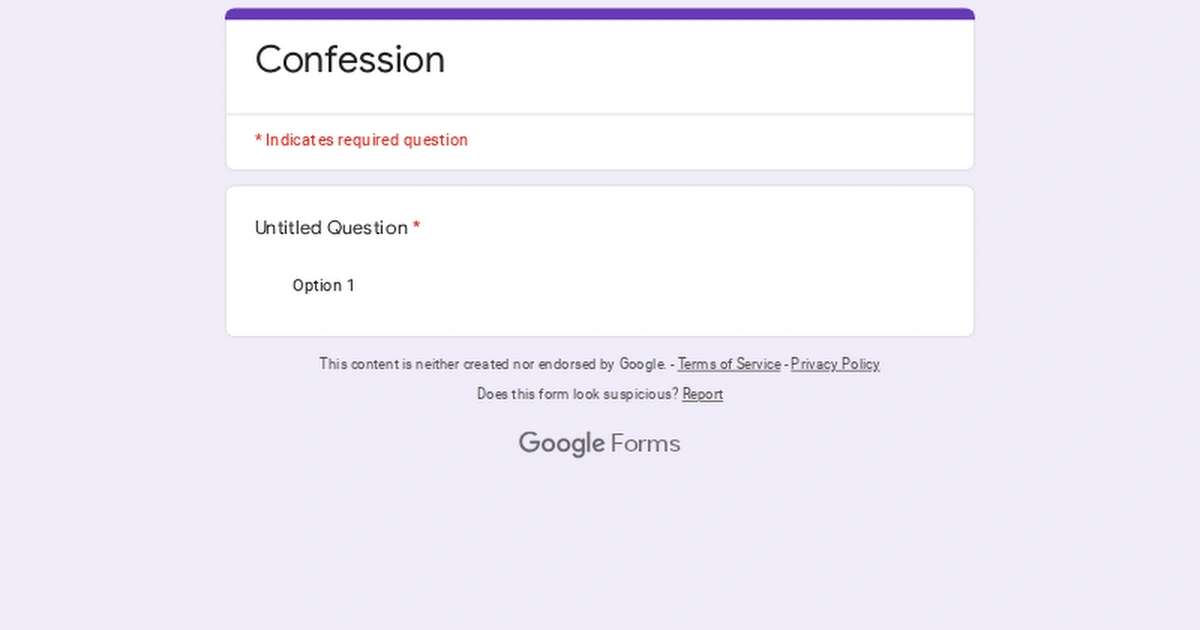The width and height of the screenshot is (1200, 630).
Task: Click the Google wordmark in the footer
Action: click(x=563, y=442)
